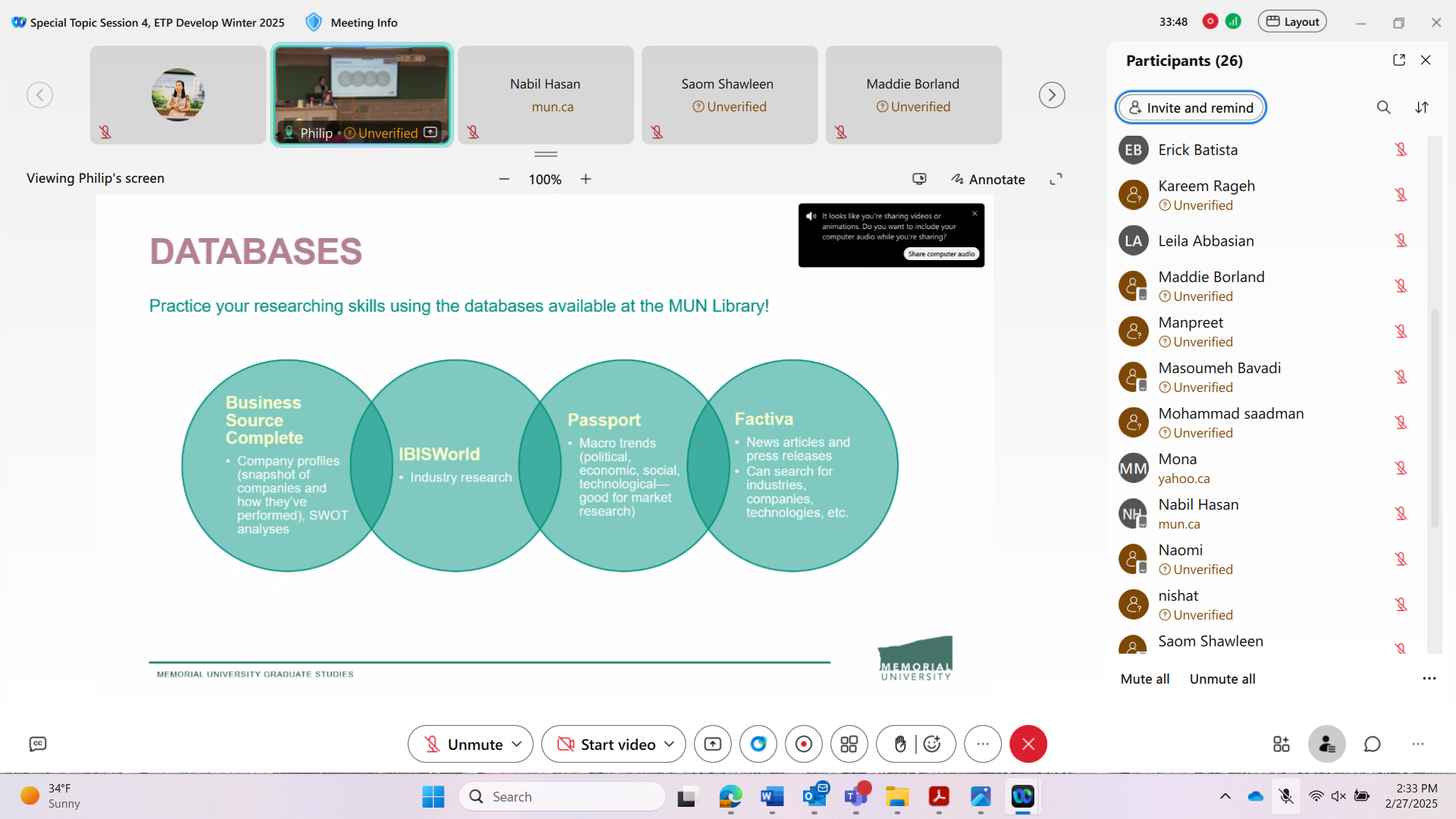Select Nabil Hasan's video tile
This screenshot has height=819, width=1456.
point(546,95)
